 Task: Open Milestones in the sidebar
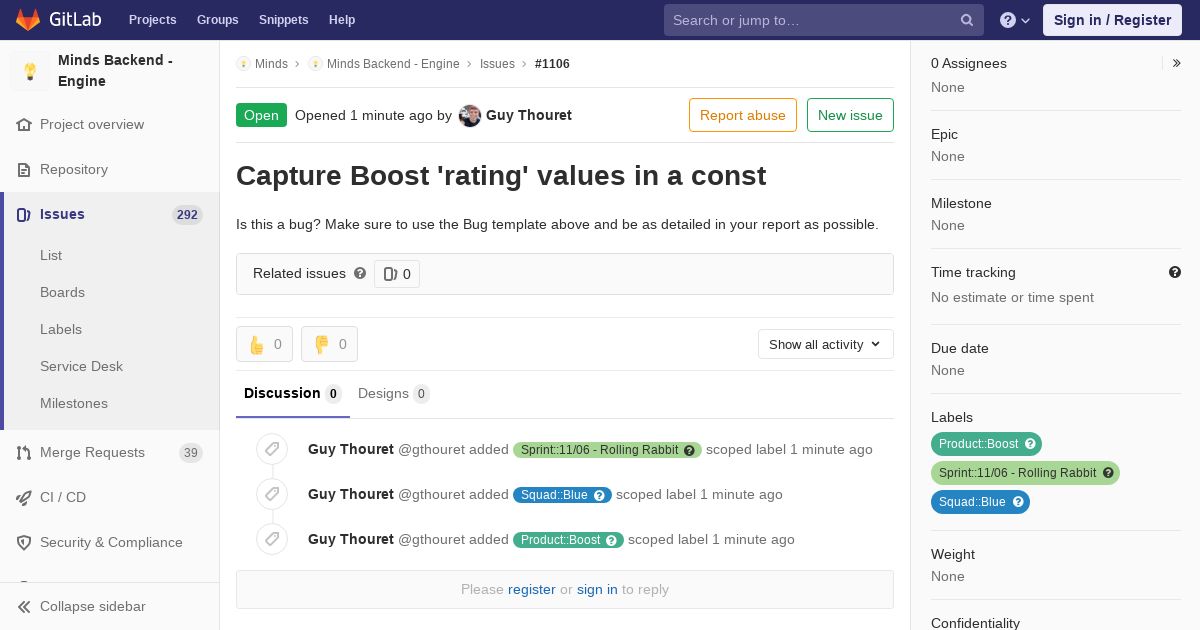point(74,404)
